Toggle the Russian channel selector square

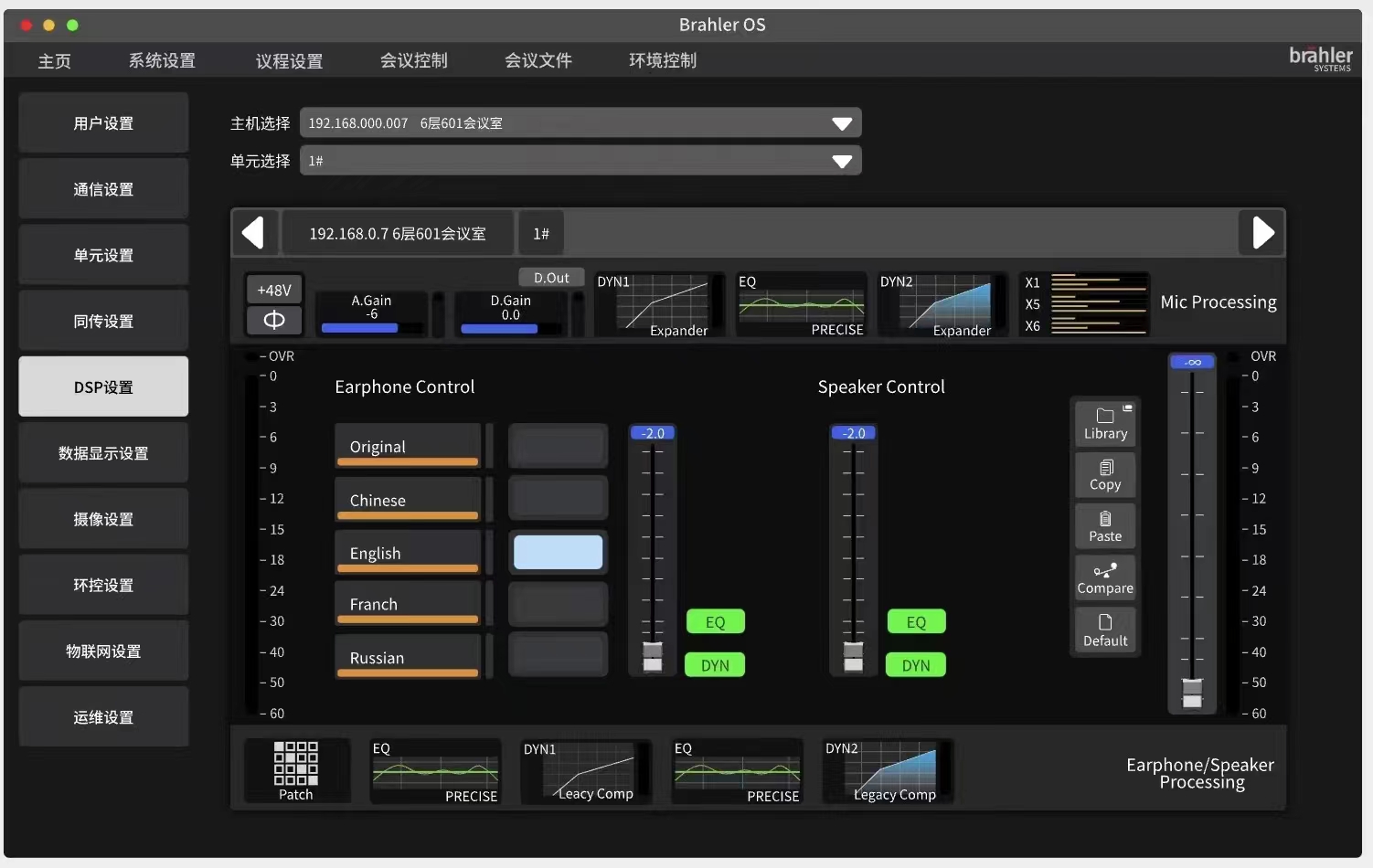558,654
